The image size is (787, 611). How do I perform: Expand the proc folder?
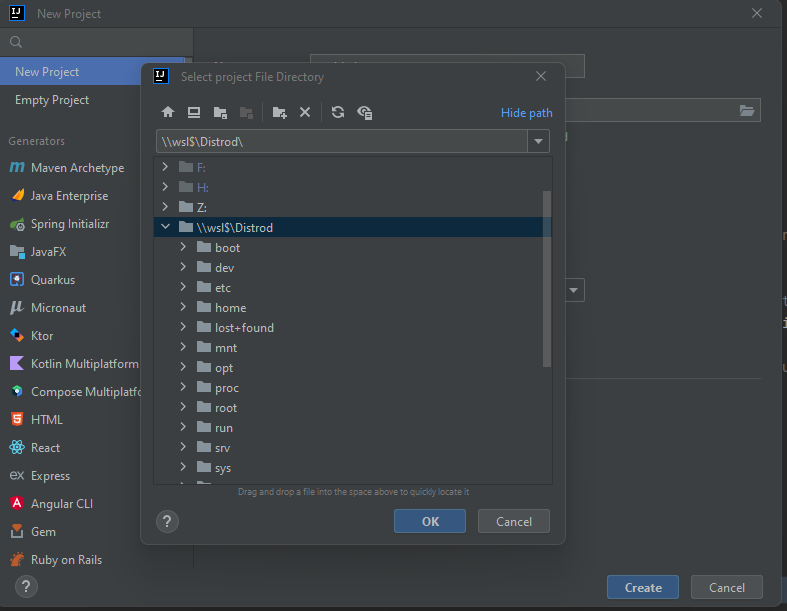click(x=183, y=388)
